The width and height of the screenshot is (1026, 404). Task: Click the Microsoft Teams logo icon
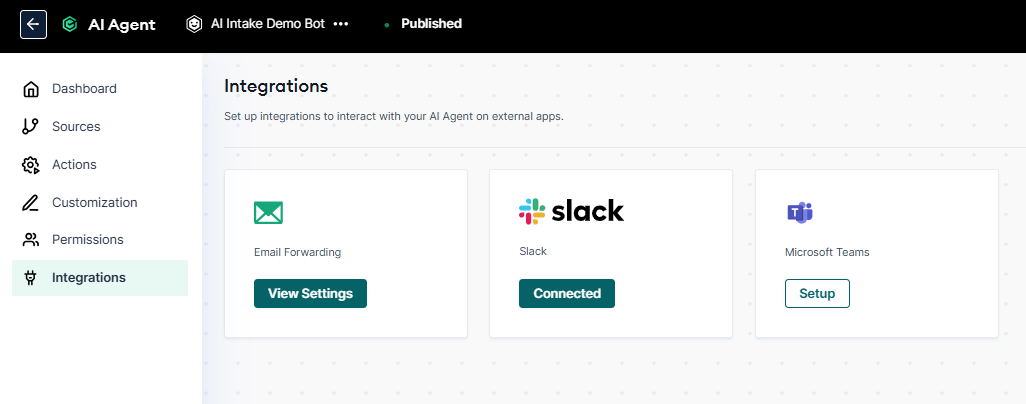799,212
